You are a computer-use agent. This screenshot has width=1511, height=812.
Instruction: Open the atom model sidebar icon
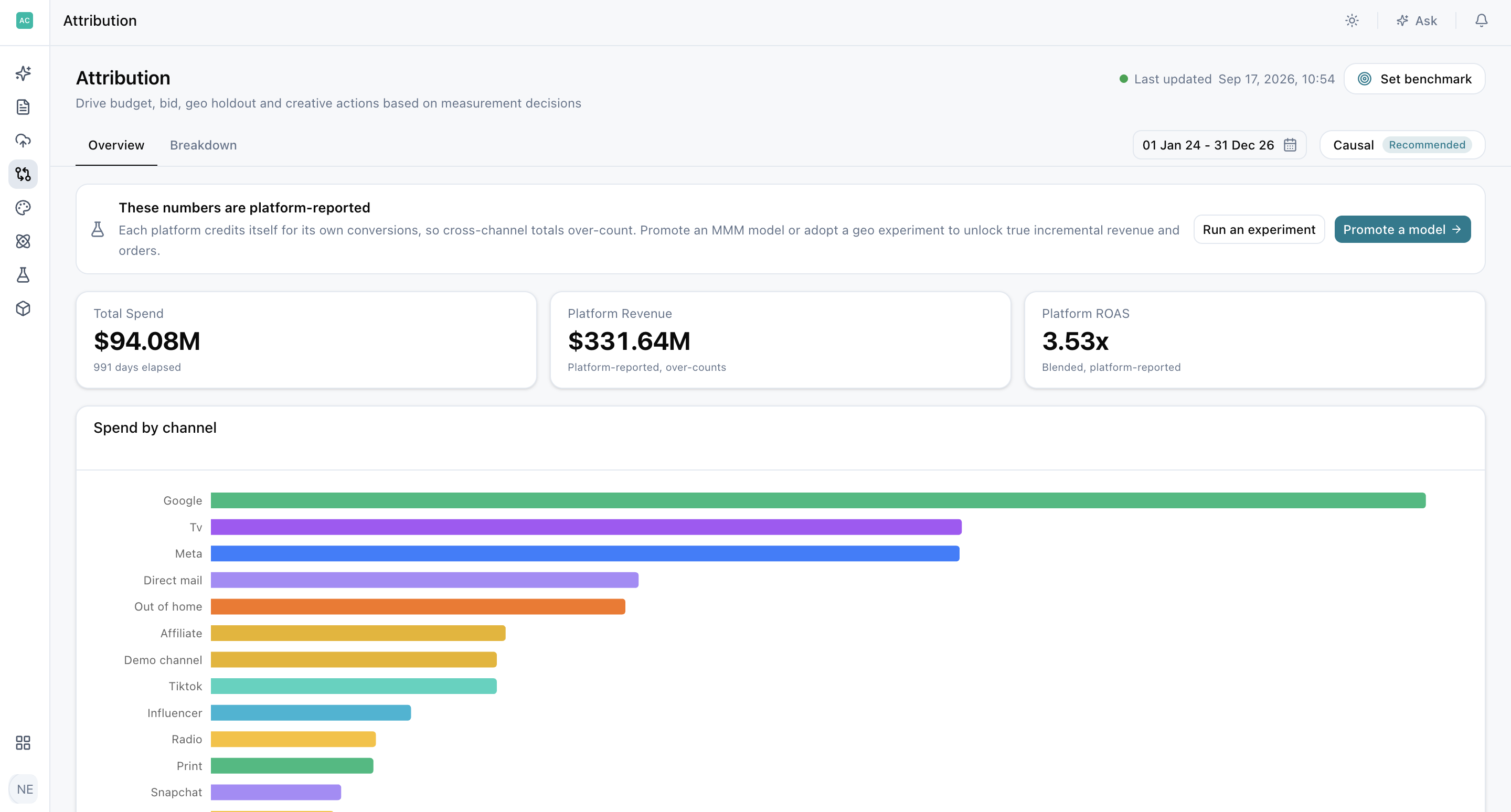tap(23, 241)
